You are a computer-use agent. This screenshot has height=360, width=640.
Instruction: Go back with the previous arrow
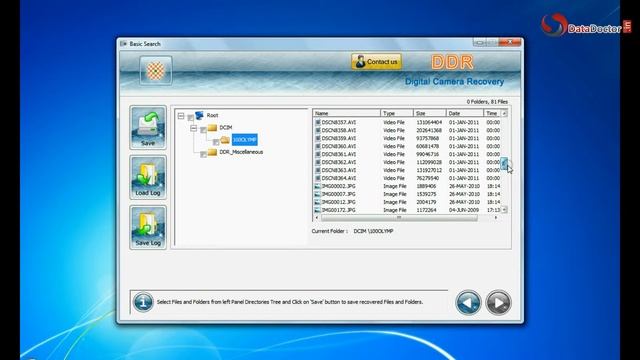click(x=468, y=302)
